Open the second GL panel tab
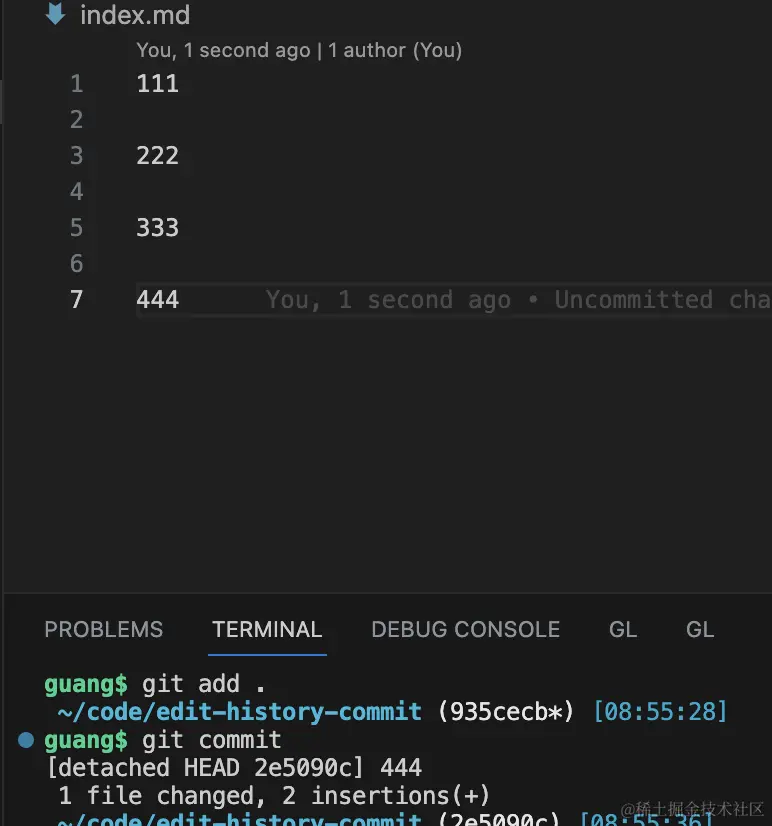 [x=700, y=630]
